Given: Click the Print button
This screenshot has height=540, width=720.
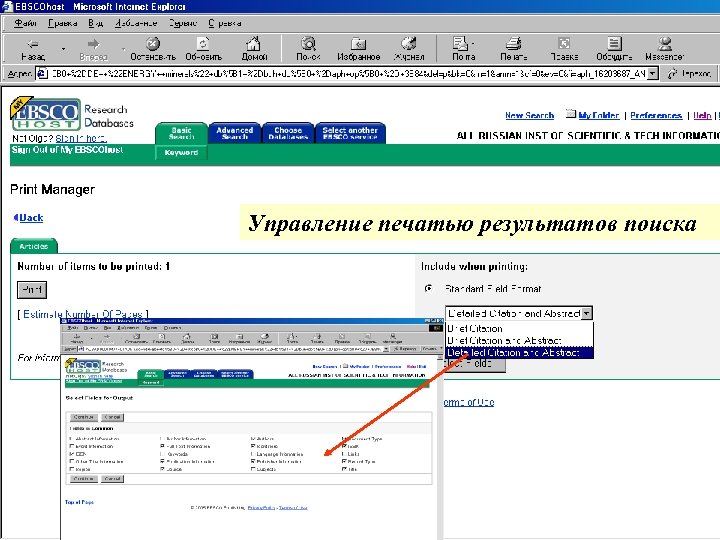Looking at the screenshot, I should click(x=32, y=290).
